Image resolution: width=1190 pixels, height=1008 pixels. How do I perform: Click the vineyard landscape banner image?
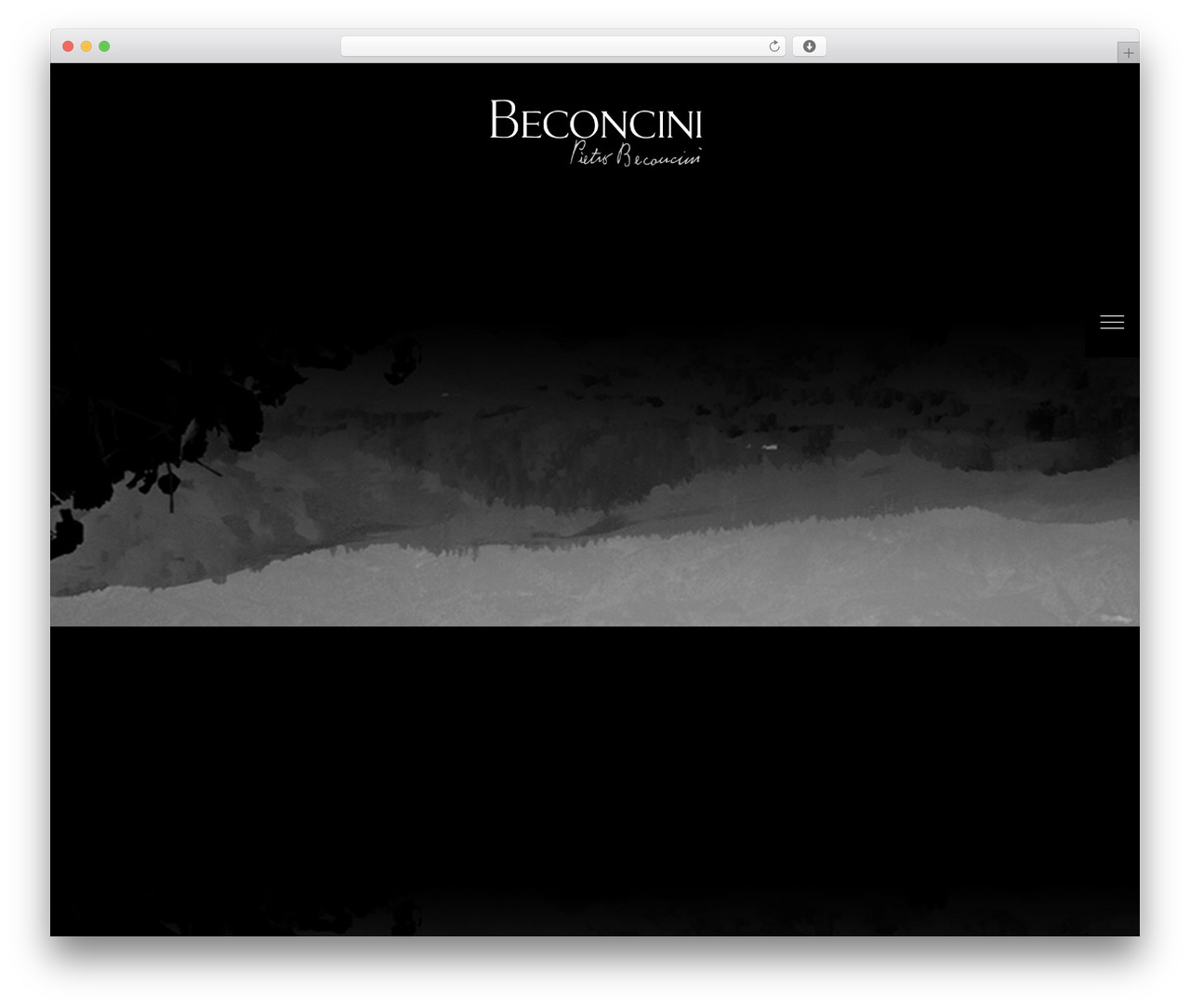595,474
